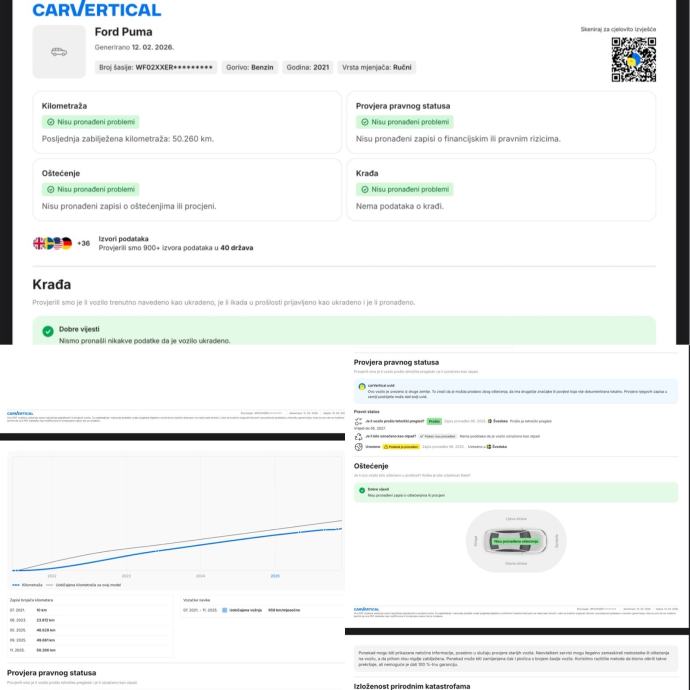Click the Gorivo: Benzin chip
The height and width of the screenshot is (690, 690).
[250, 67]
